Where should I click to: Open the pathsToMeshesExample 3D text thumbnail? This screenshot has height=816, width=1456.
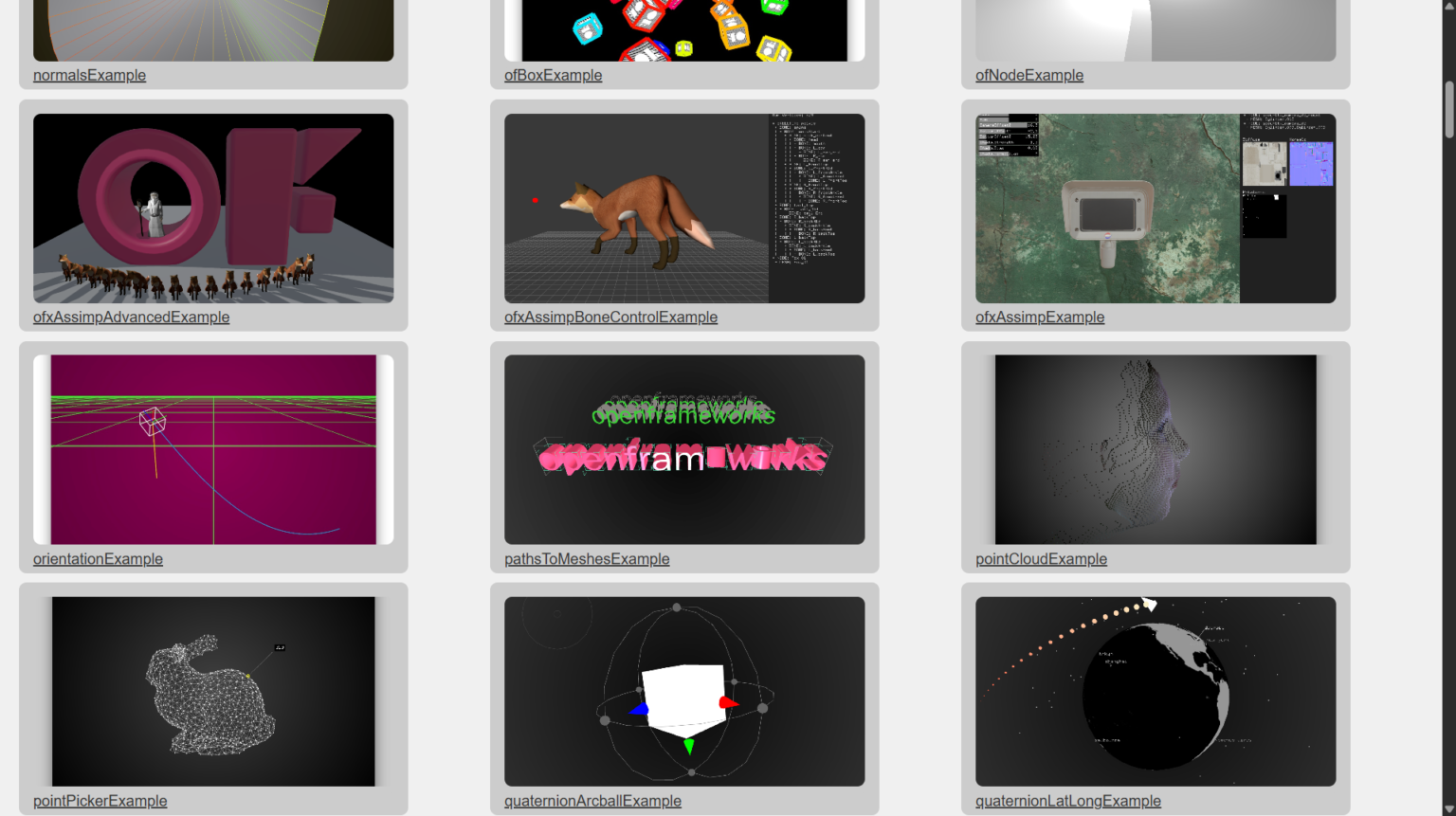(684, 449)
